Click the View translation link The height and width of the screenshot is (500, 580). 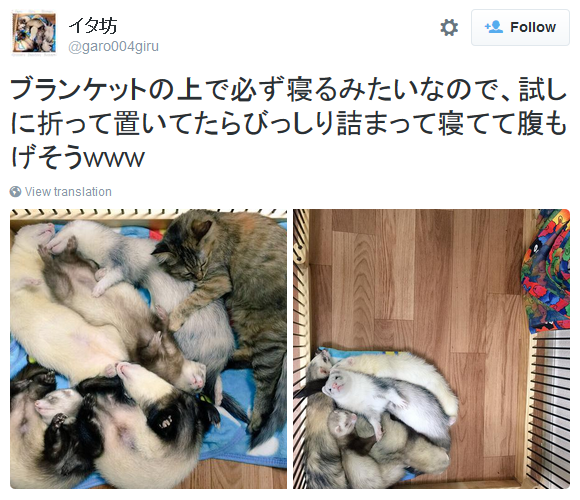[68, 192]
